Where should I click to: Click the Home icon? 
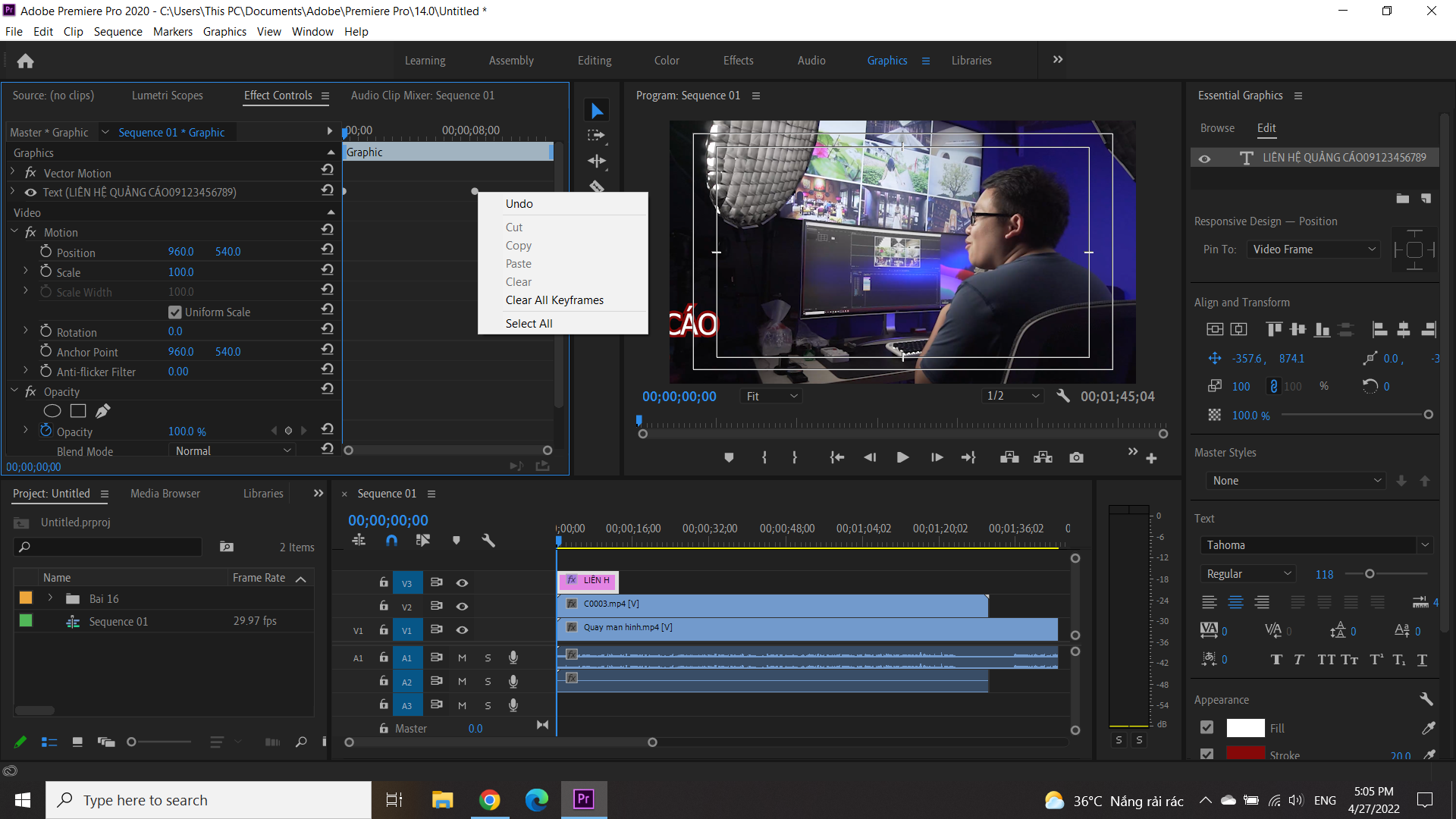coord(25,61)
